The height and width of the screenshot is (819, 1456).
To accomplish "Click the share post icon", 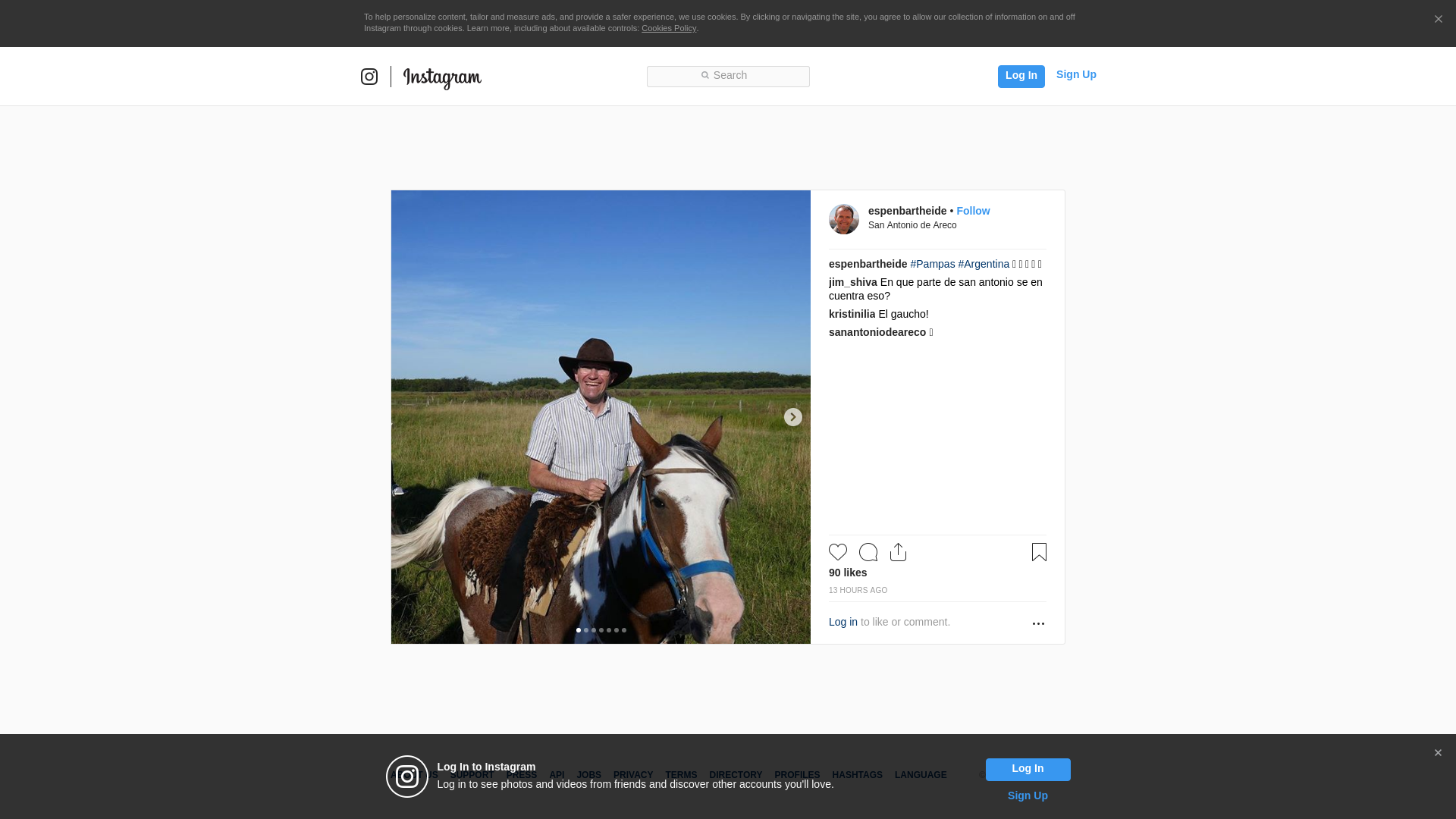I will click(x=898, y=552).
